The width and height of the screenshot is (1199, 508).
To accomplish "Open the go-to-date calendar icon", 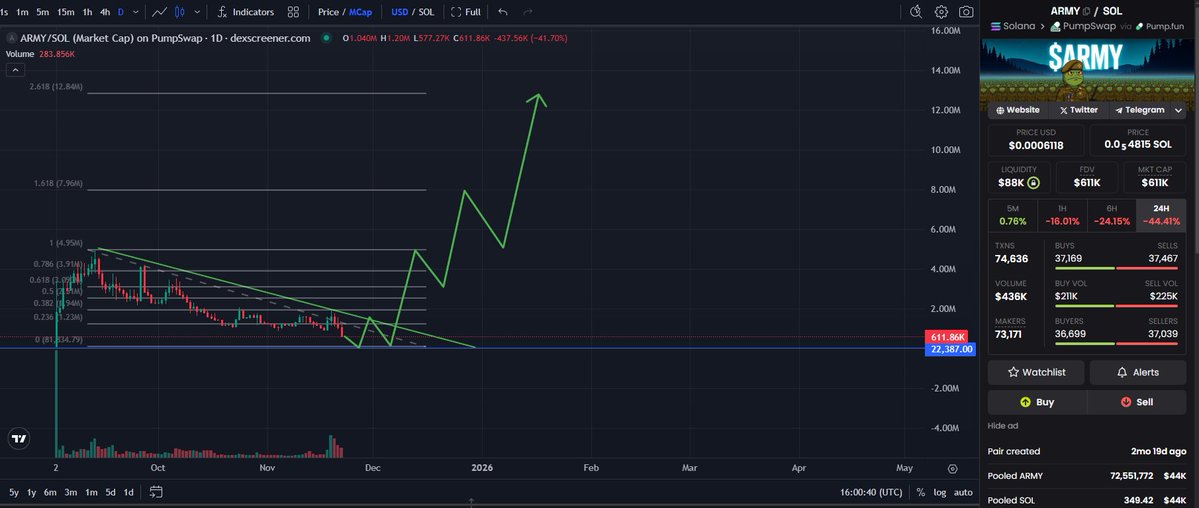I will pos(156,492).
